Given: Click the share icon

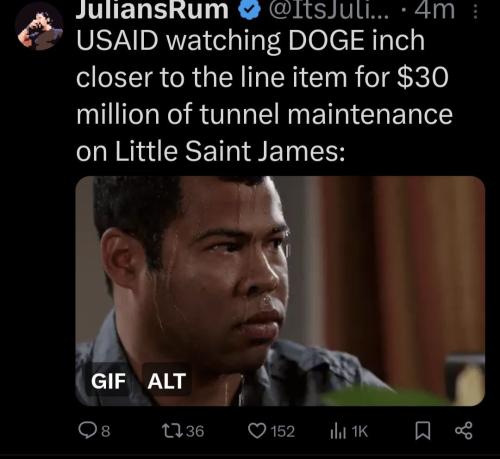Looking at the screenshot, I should [464, 431].
